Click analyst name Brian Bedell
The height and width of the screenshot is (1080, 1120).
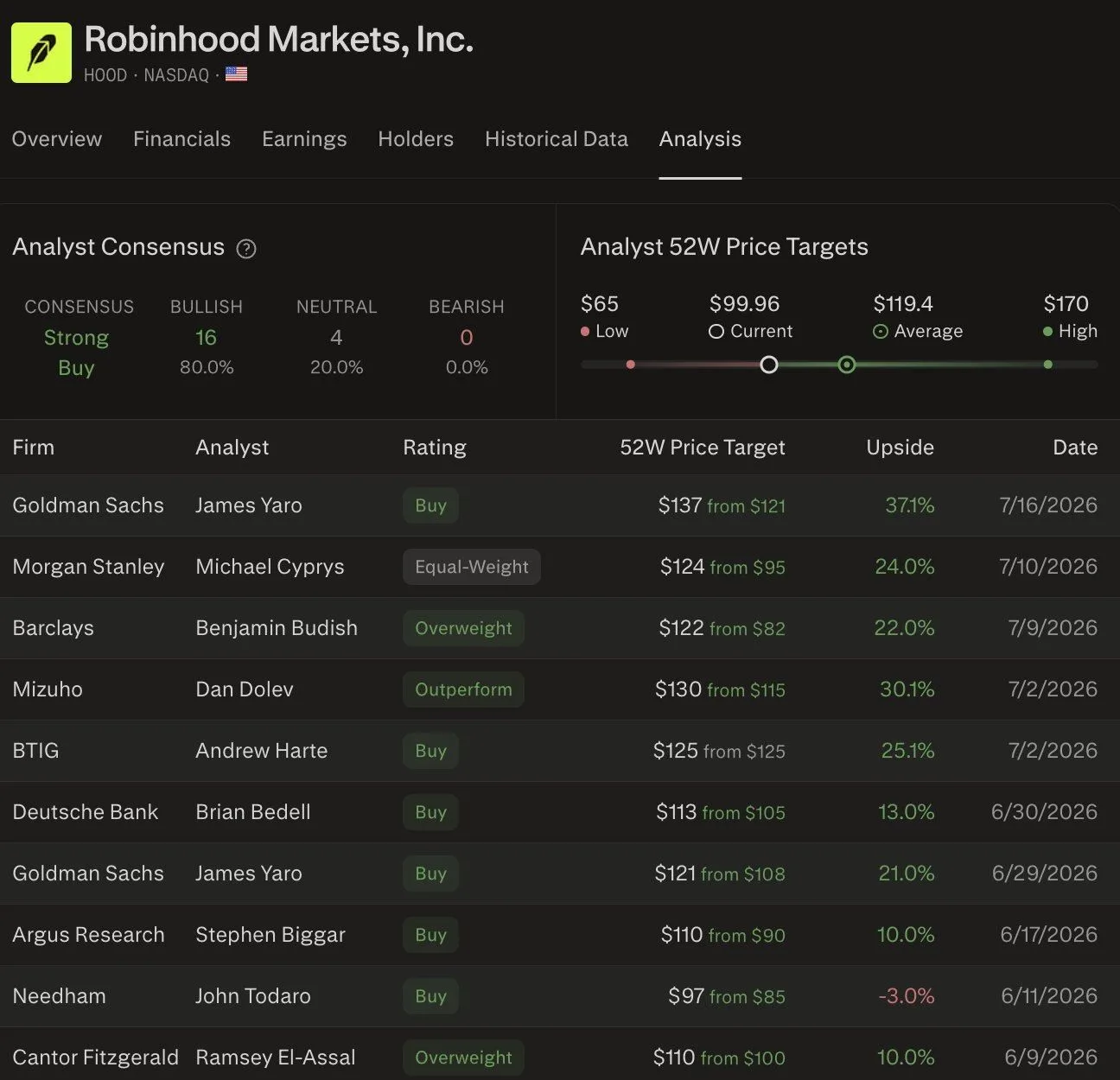253,812
